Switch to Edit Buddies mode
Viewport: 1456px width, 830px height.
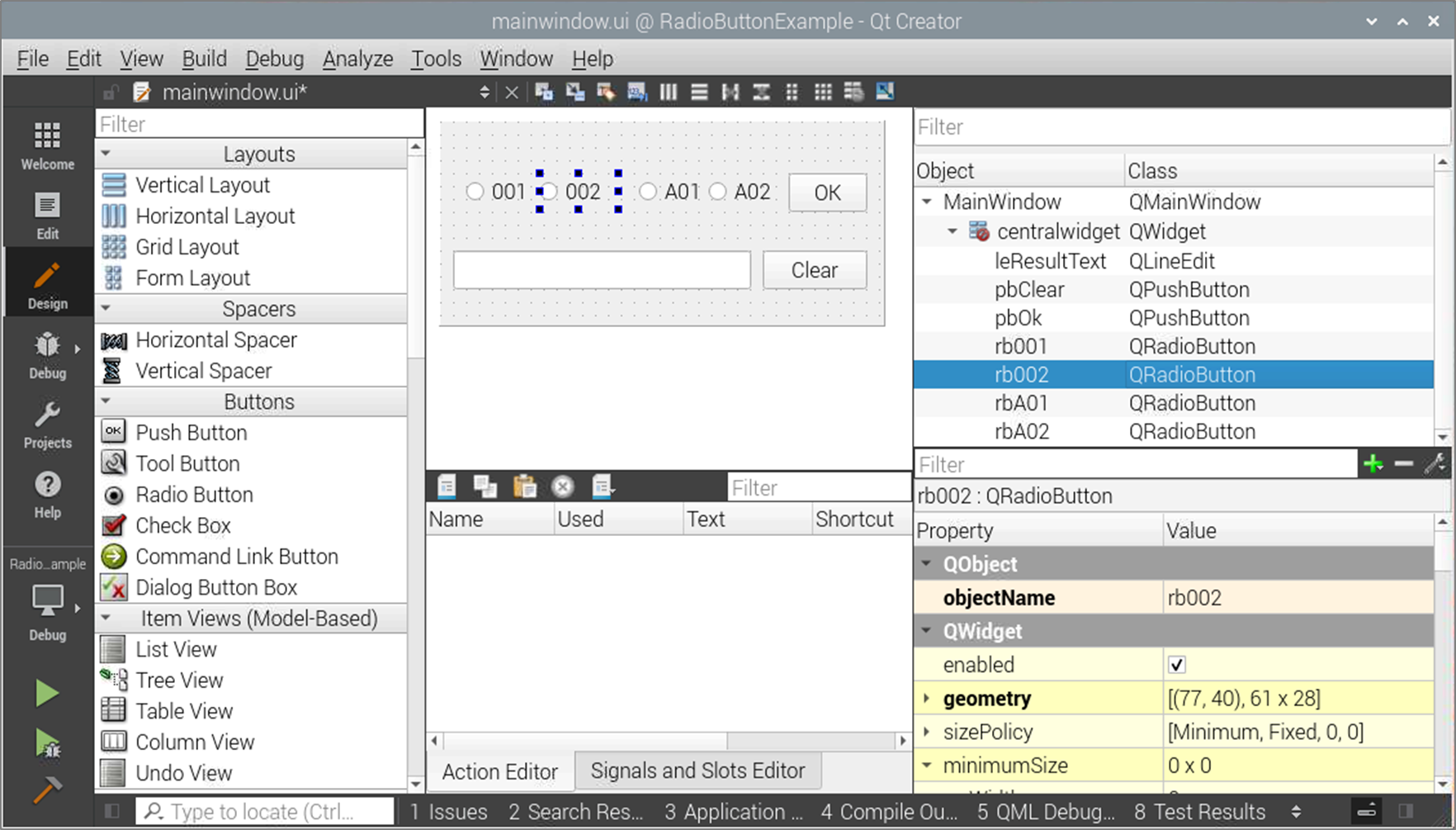(606, 92)
